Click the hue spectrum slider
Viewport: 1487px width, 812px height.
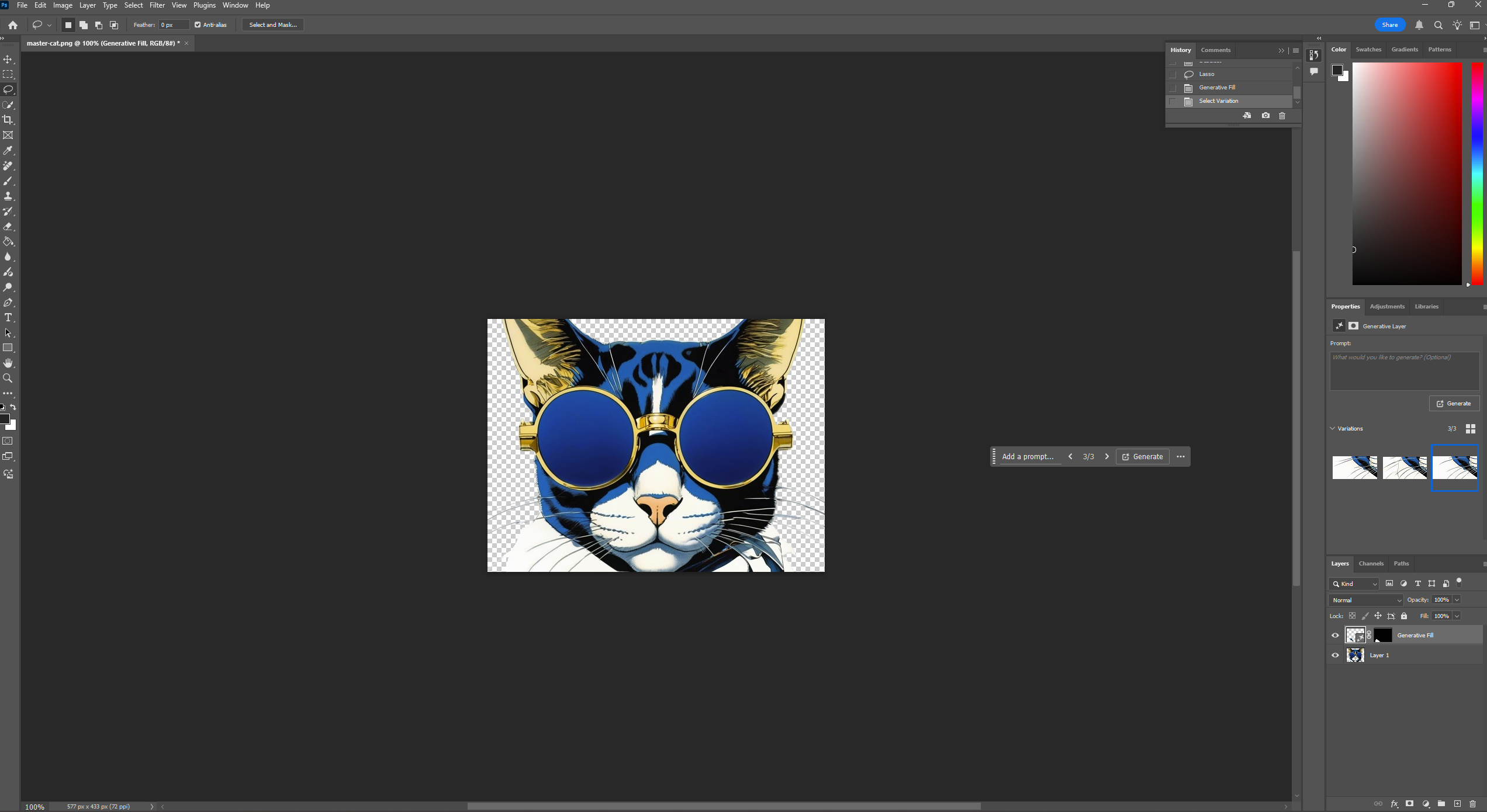pyautogui.click(x=1476, y=174)
